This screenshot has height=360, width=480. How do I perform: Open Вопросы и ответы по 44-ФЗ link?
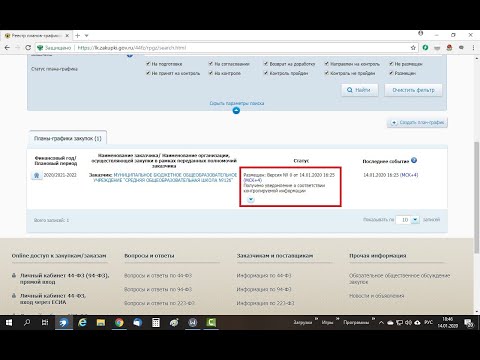[158, 275]
